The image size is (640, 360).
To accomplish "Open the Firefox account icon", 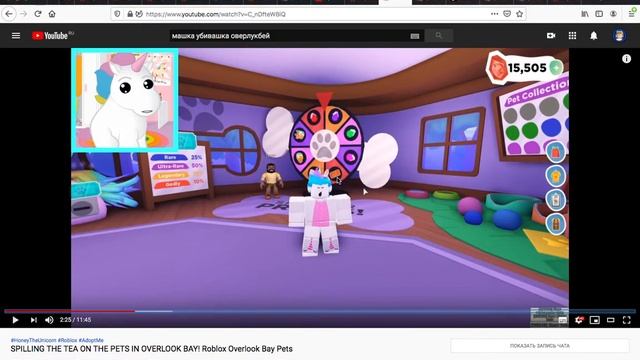I will pos(613,14).
